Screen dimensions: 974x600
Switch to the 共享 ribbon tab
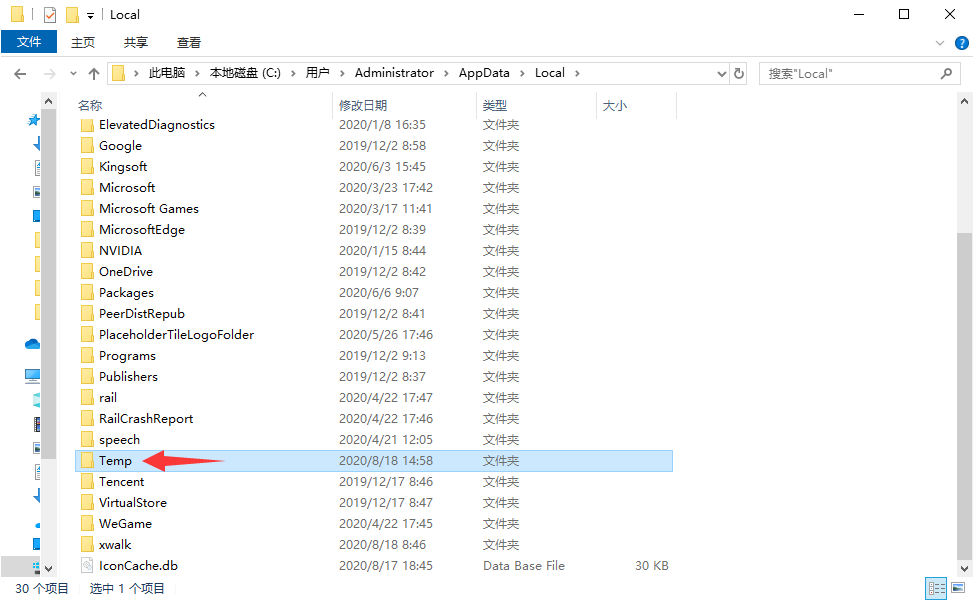(135, 42)
